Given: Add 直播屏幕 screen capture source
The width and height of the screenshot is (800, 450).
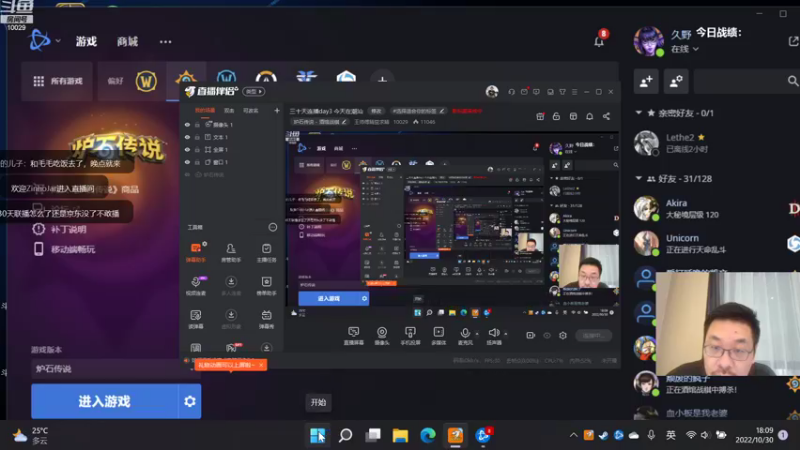Looking at the screenshot, I should (x=353, y=336).
